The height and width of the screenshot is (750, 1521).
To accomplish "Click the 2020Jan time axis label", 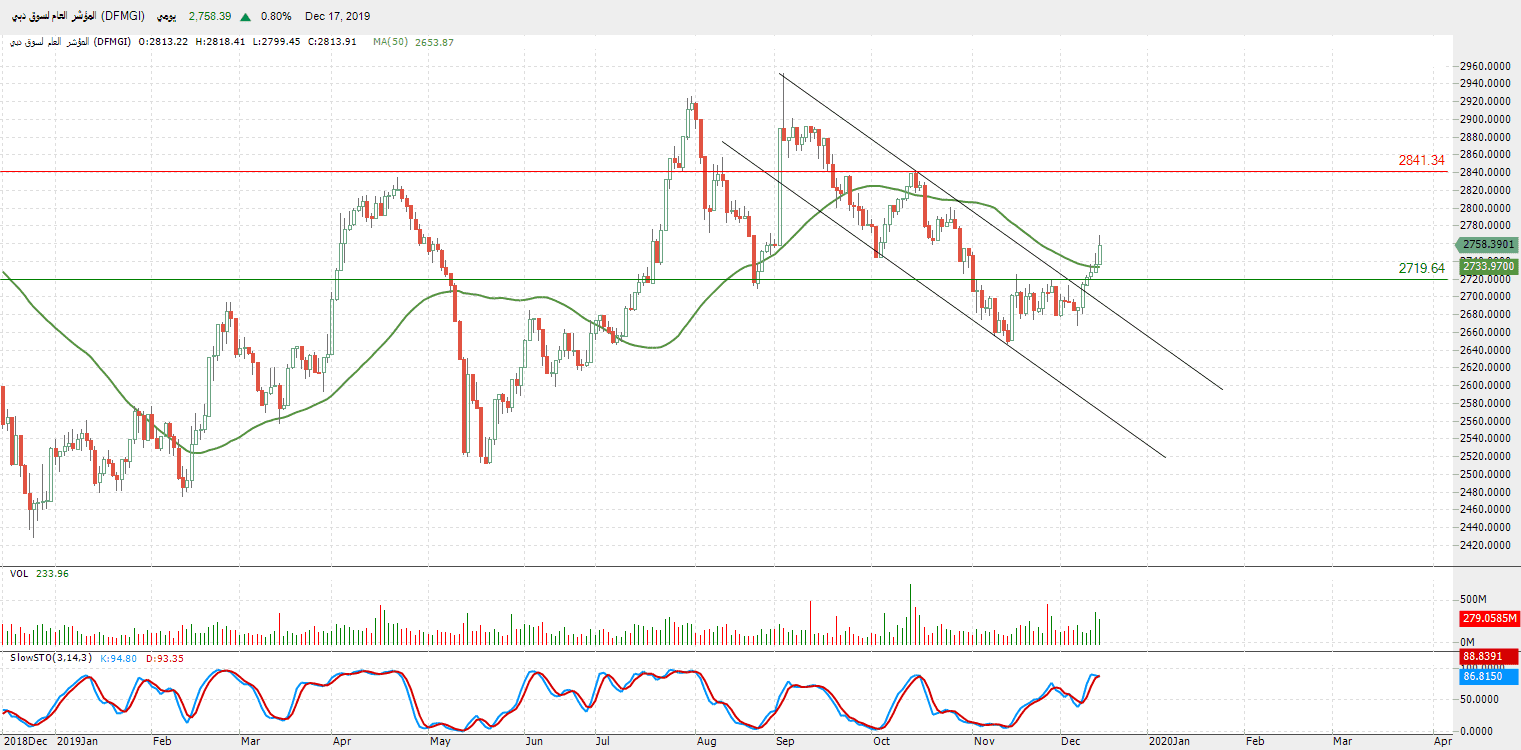I will (x=1167, y=742).
